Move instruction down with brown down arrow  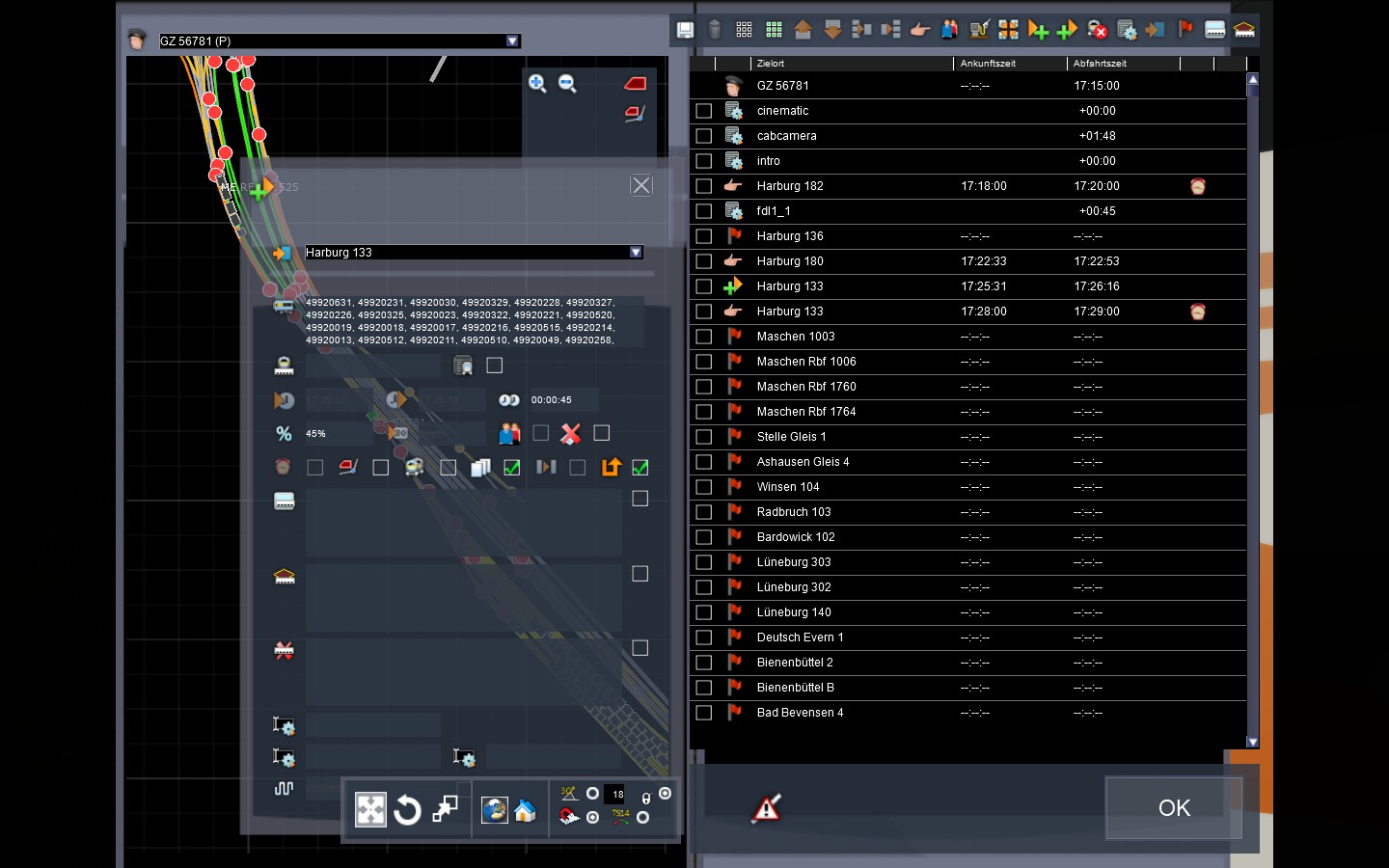pyautogui.click(x=832, y=30)
